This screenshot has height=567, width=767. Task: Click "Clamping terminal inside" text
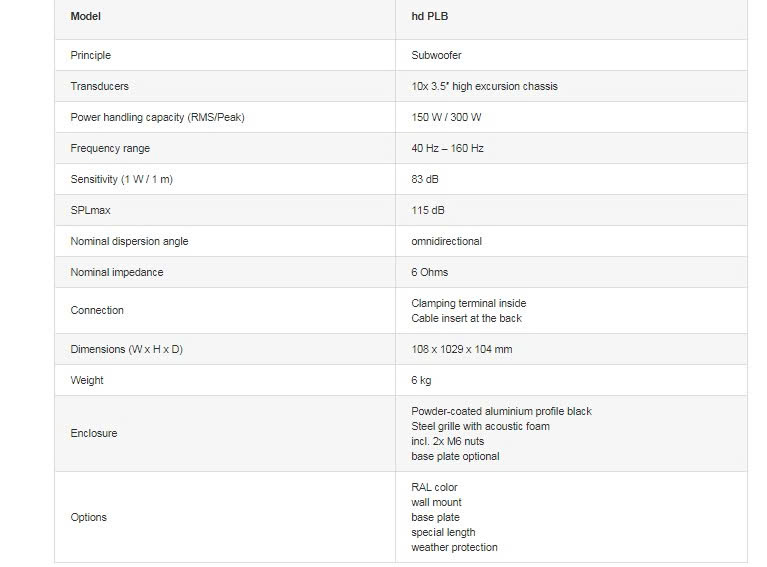(468, 303)
